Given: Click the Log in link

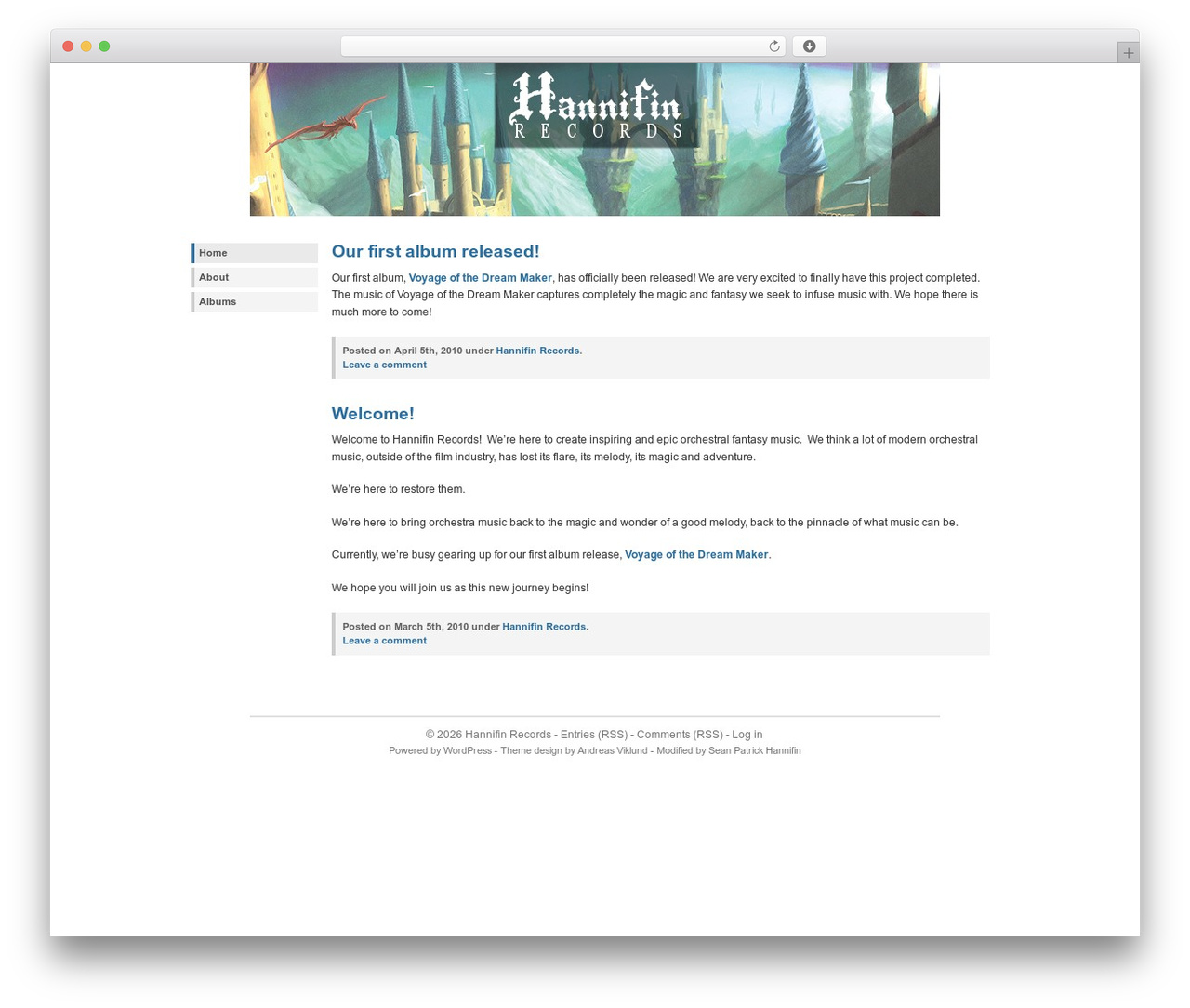Looking at the screenshot, I should click(747, 735).
